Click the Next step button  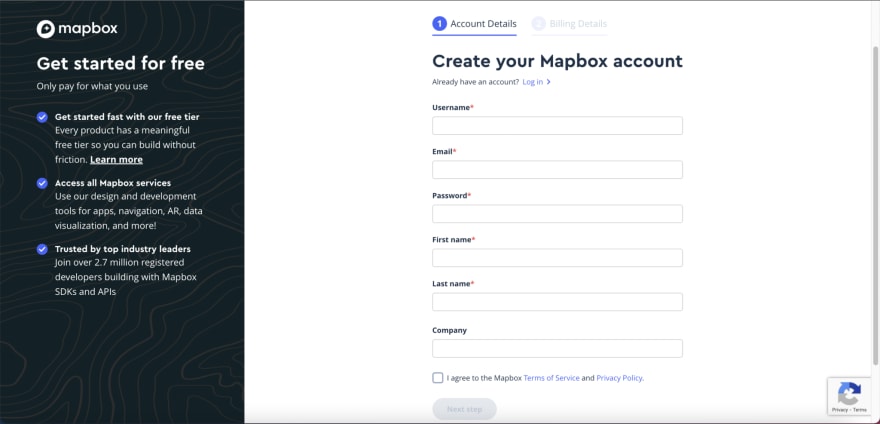pos(464,409)
